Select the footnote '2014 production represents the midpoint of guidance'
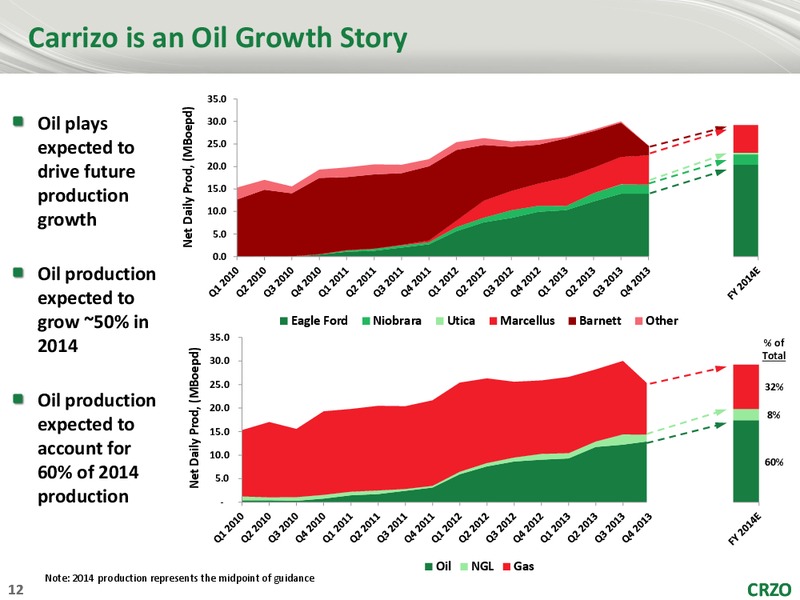The width and height of the screenshot is (800, 600). 193,578
